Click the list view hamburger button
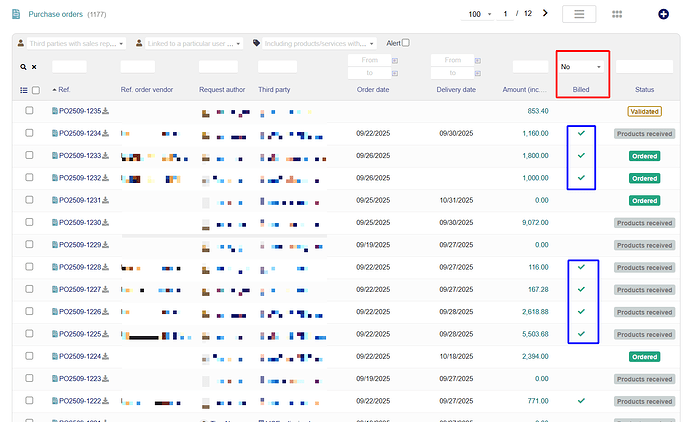Viewport: 690px width, 422px height. [579, 14]
